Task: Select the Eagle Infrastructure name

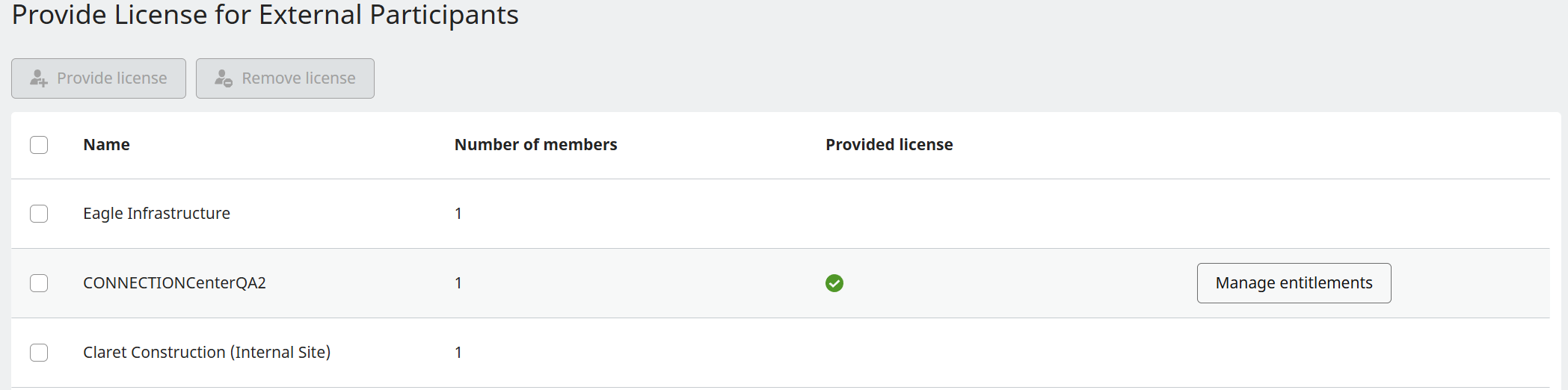Action: (156, 214)
